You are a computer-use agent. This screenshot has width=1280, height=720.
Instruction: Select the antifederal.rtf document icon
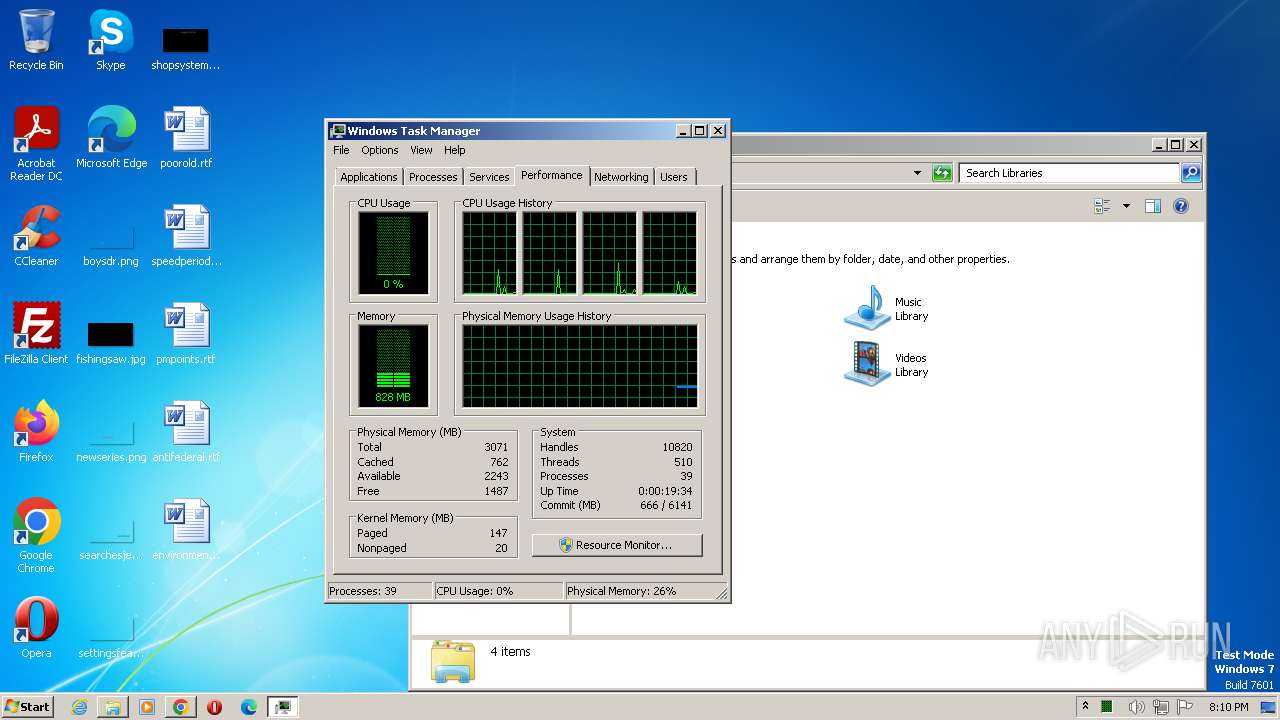tap(186, 432)
